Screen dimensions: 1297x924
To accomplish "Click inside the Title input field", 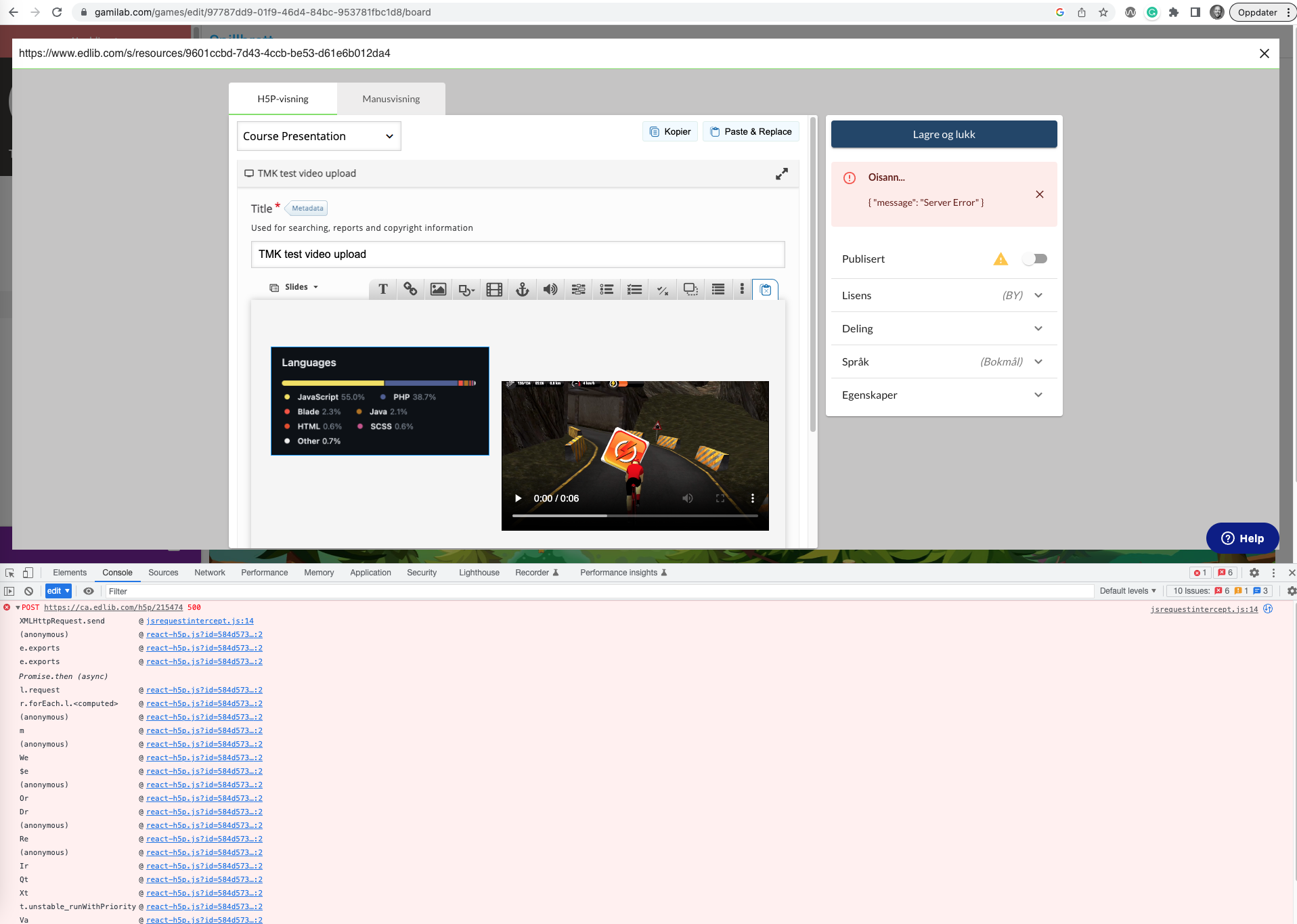I will [518, 254].
